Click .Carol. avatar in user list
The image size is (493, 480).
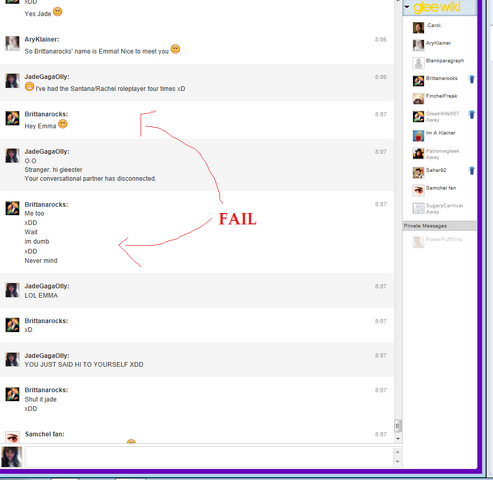pyautogui.click(x=418, y=28)
